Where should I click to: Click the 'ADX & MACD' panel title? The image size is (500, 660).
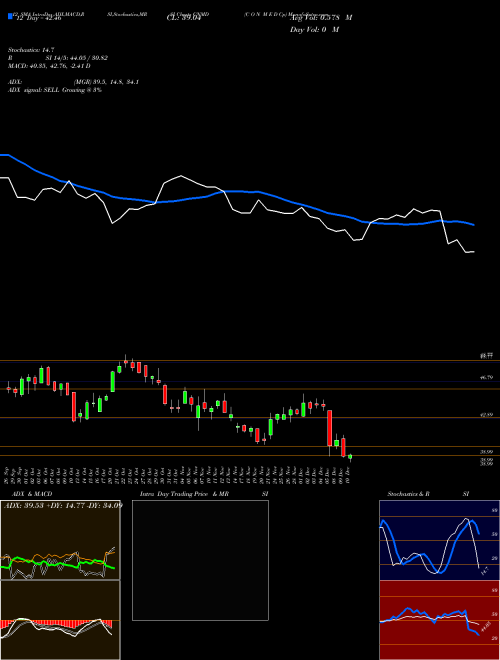[32, 494]
